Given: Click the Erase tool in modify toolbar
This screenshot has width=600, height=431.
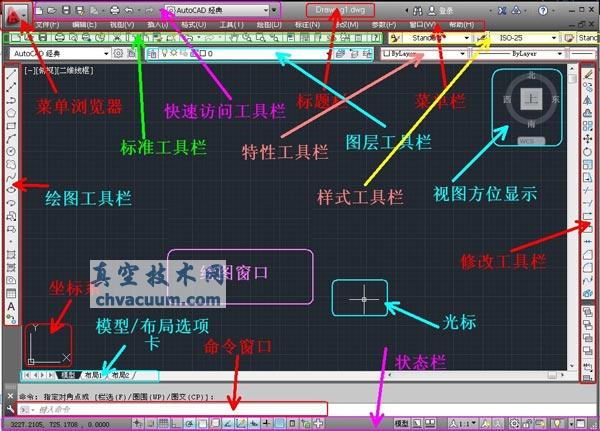Looking at the screenshot, I should pyautogui.click(x=587, y=76).
